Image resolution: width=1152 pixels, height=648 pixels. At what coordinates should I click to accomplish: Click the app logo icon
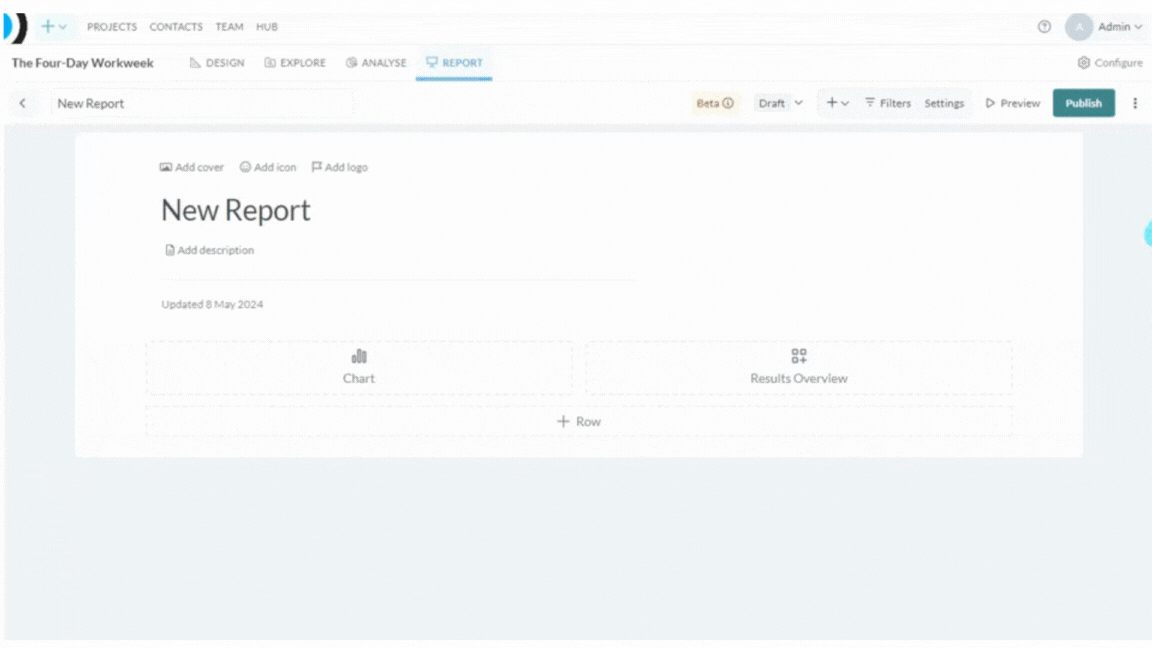(x=15, y=27)
